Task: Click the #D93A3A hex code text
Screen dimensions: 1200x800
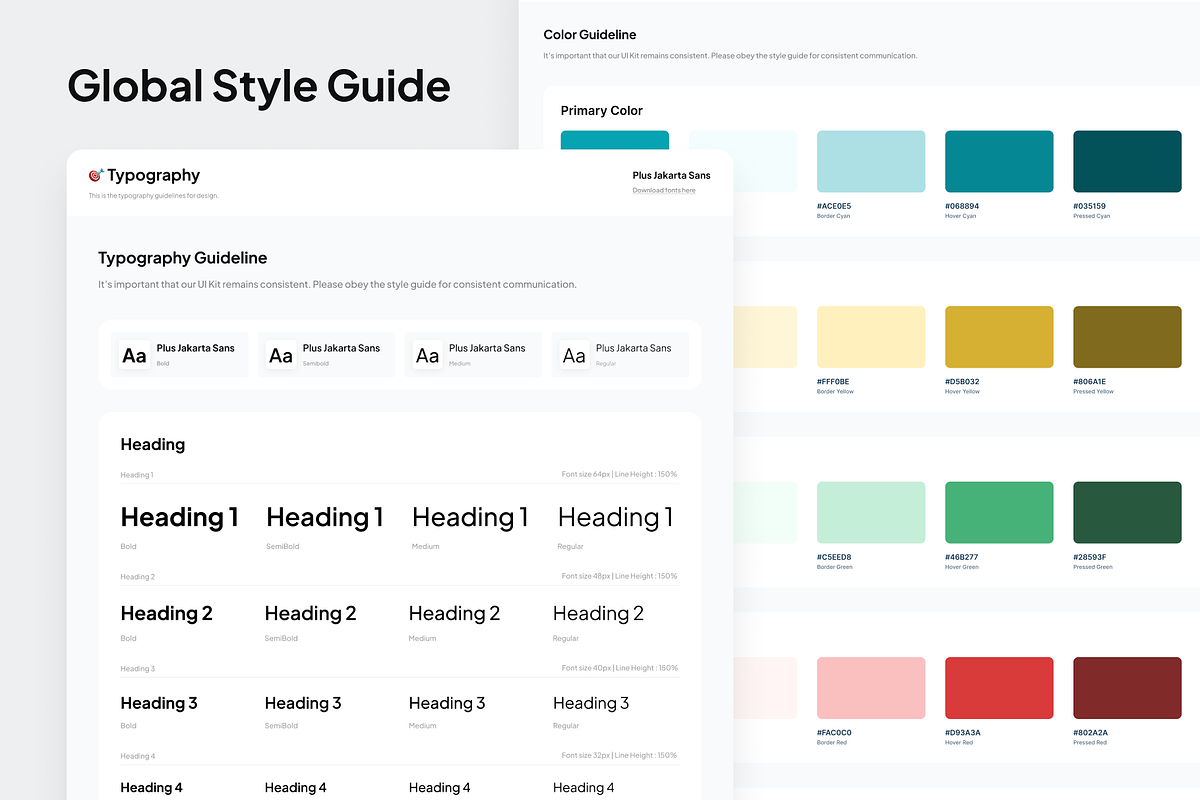Action: (x=963, y=732)
